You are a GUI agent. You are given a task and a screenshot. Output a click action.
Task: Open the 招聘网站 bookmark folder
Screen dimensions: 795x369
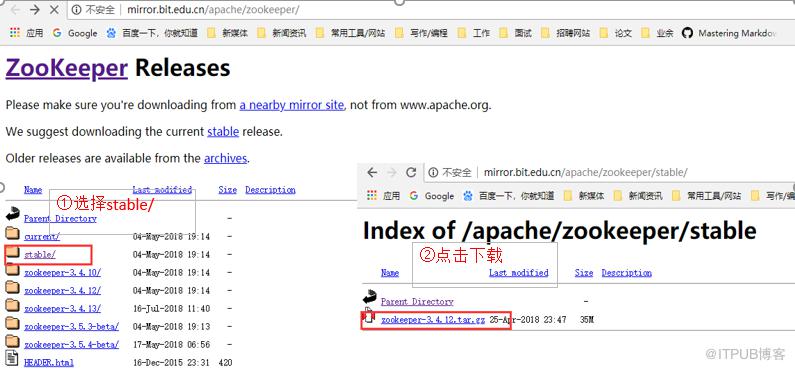click(x=565, y=33)
